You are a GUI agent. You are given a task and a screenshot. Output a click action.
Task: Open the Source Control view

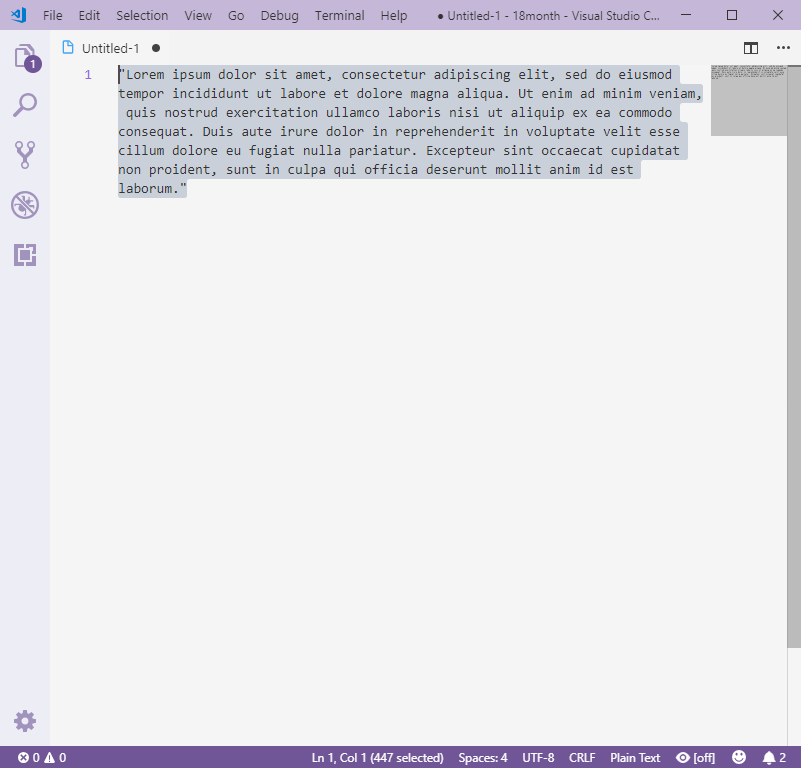[25, 154]
